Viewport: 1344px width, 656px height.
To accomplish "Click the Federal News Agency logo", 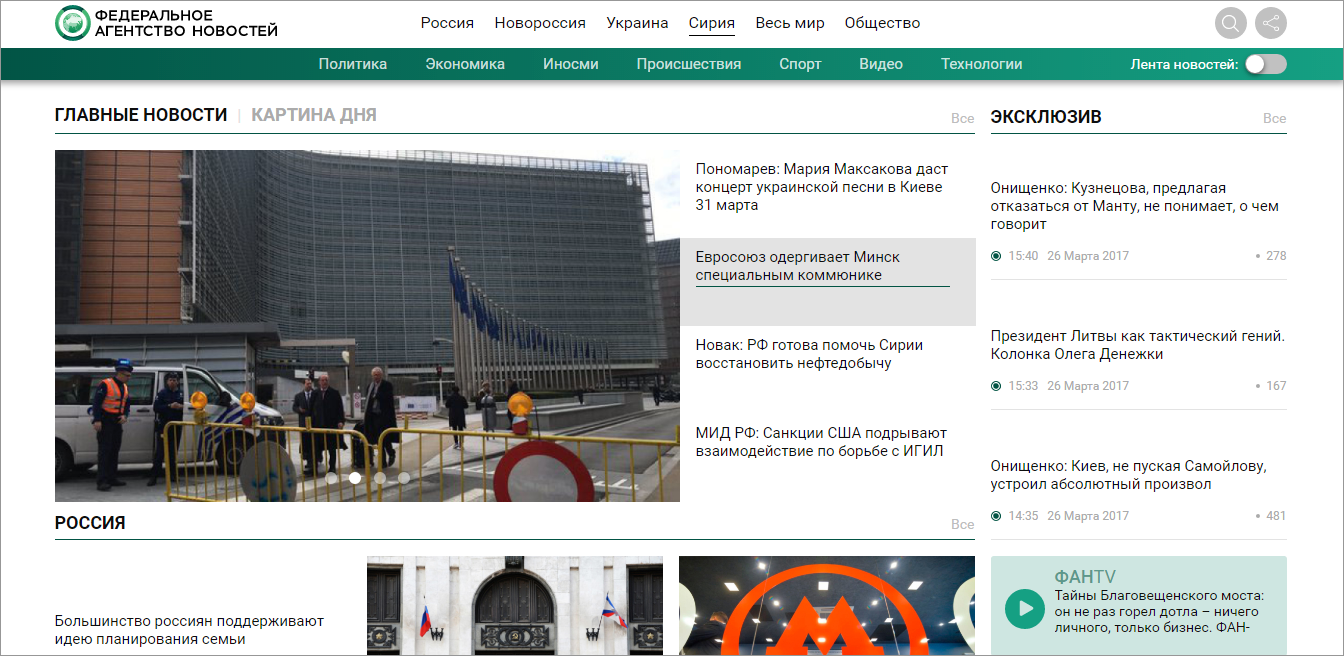I will [x=166, y=23].
